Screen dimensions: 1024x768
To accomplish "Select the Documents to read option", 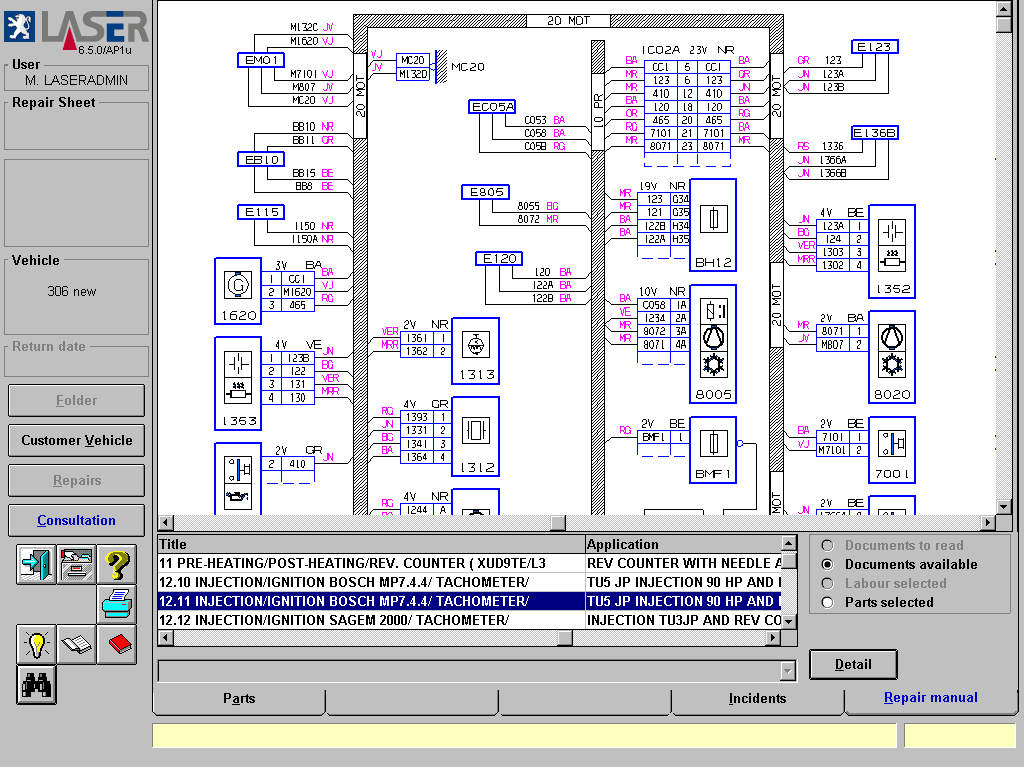I will coord(827,545).
